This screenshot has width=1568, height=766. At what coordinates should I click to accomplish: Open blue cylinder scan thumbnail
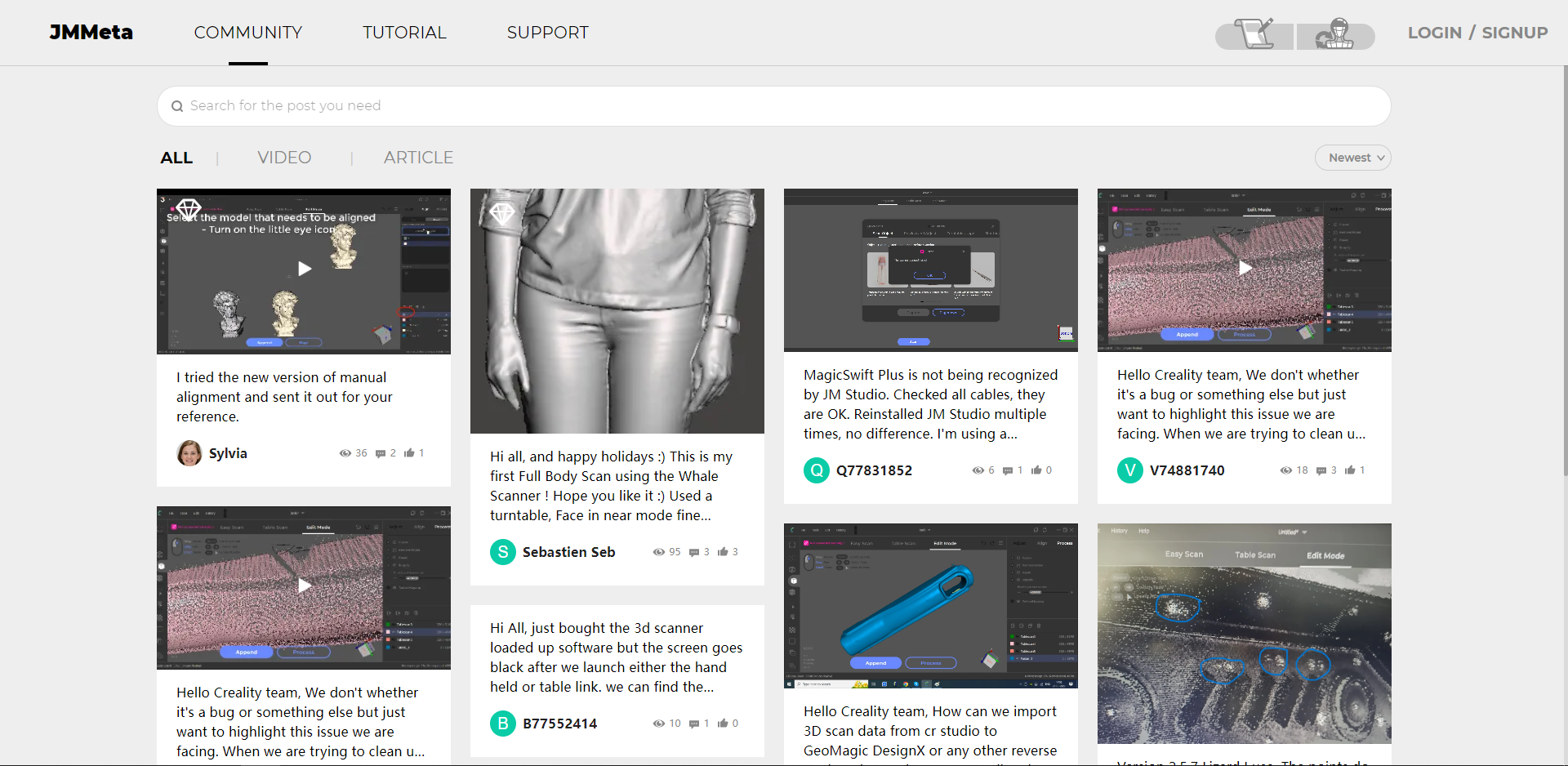[930, 606]
